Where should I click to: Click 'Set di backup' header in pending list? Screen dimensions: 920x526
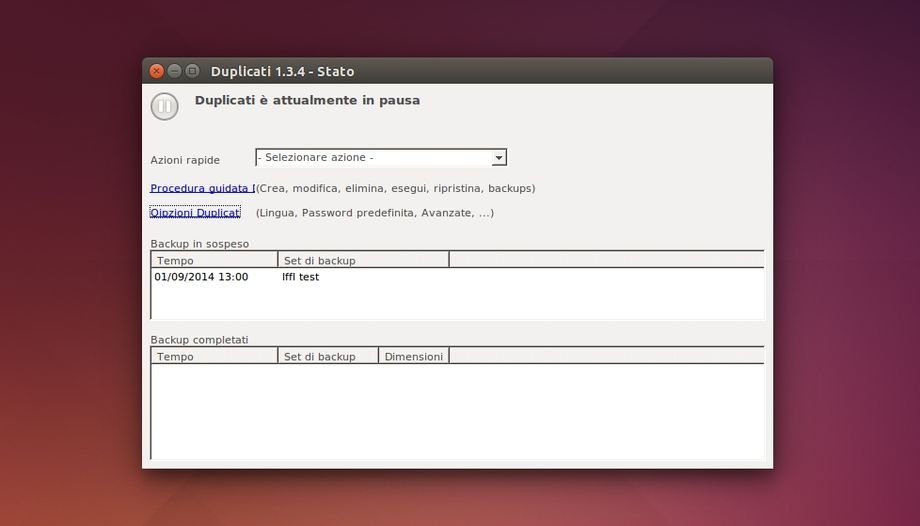(x=362, y=260)
